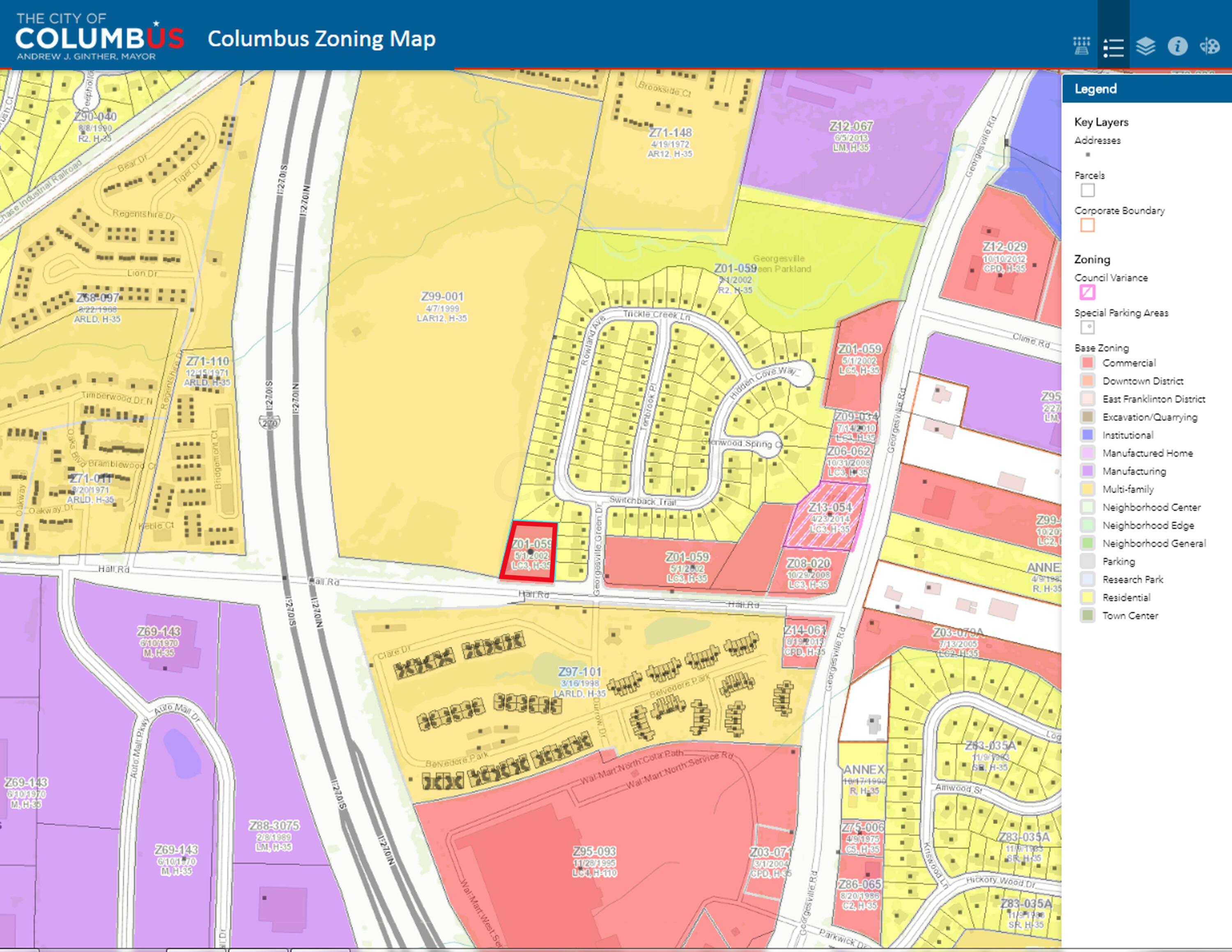Click the Neighborhood Edge swatch

1087,525
